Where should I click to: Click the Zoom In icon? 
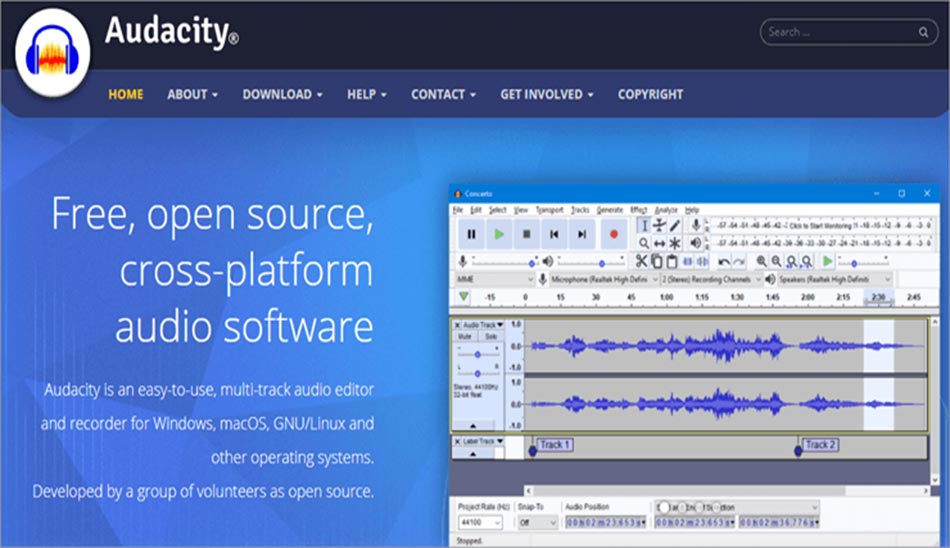[762, 261]
